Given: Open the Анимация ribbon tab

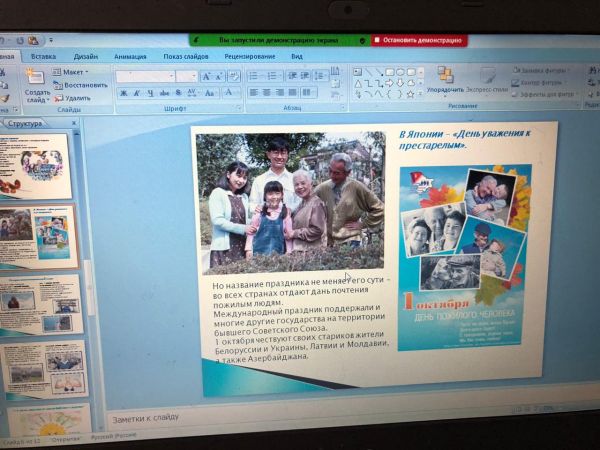Looking at the screenshot, I should [130, 56].
